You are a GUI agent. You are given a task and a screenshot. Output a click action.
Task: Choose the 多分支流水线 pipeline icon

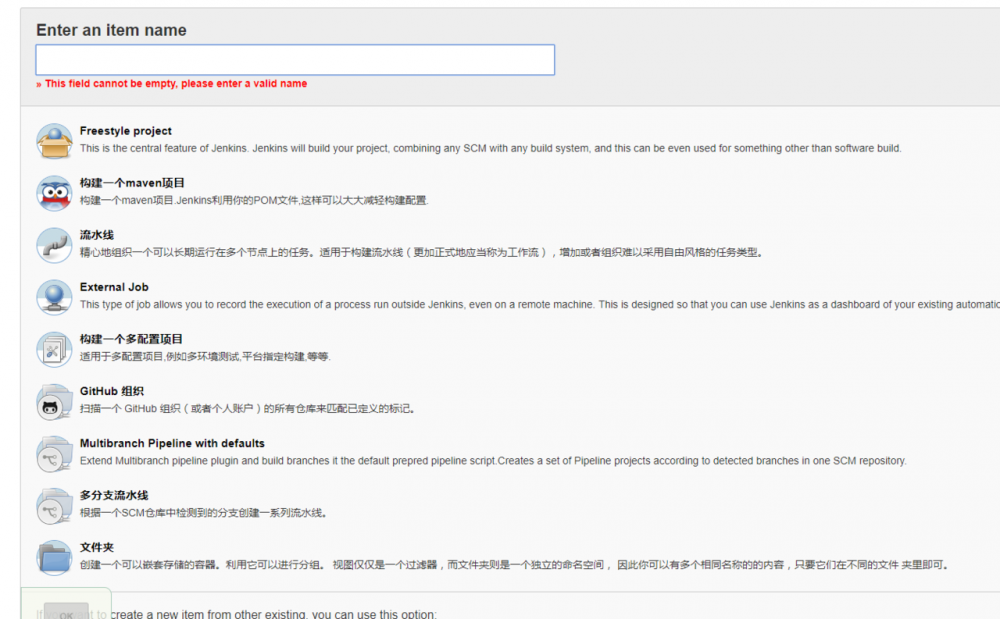54,504
